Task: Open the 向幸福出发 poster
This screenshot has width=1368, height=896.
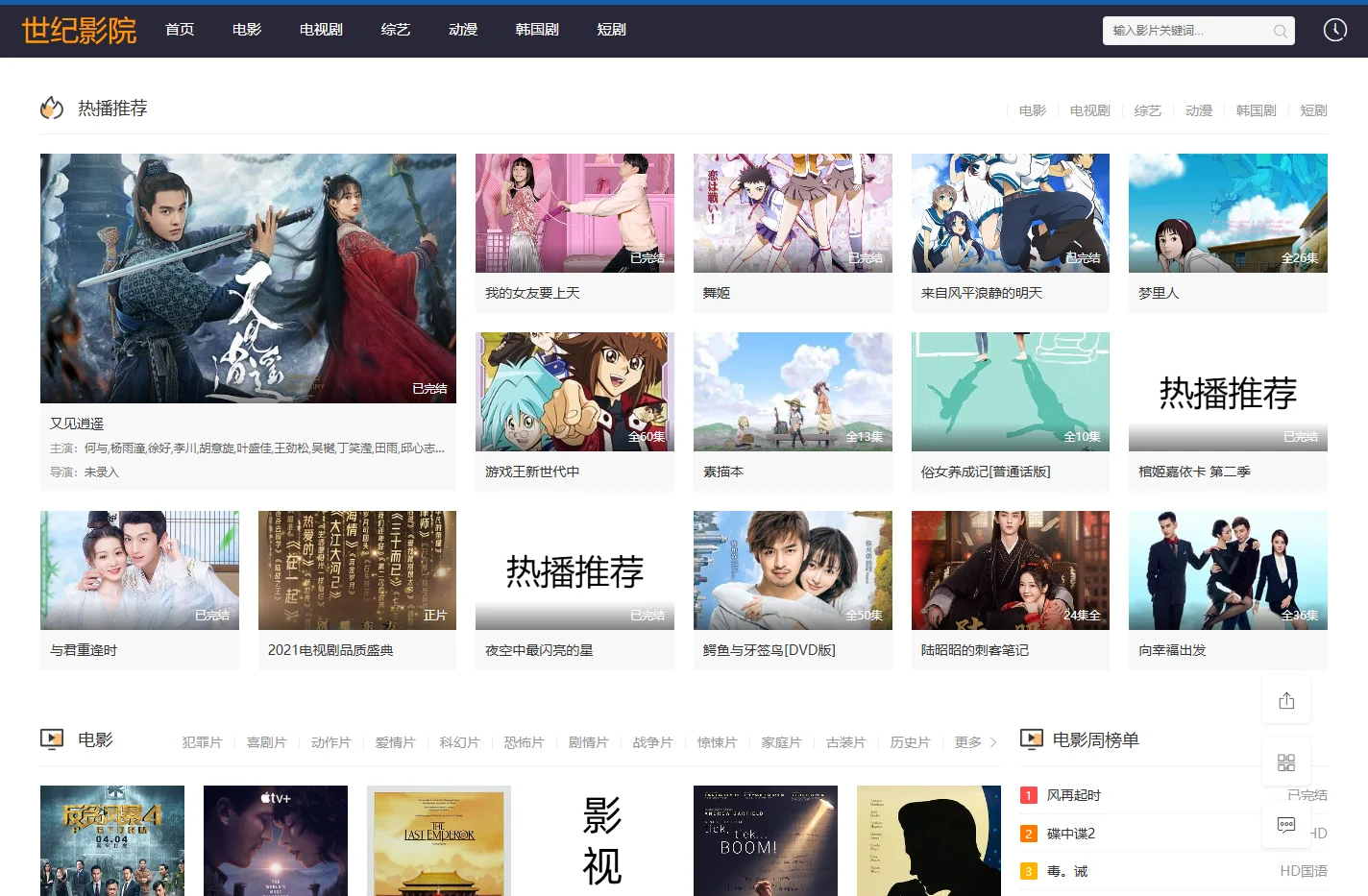Action: coord(1228,570)
